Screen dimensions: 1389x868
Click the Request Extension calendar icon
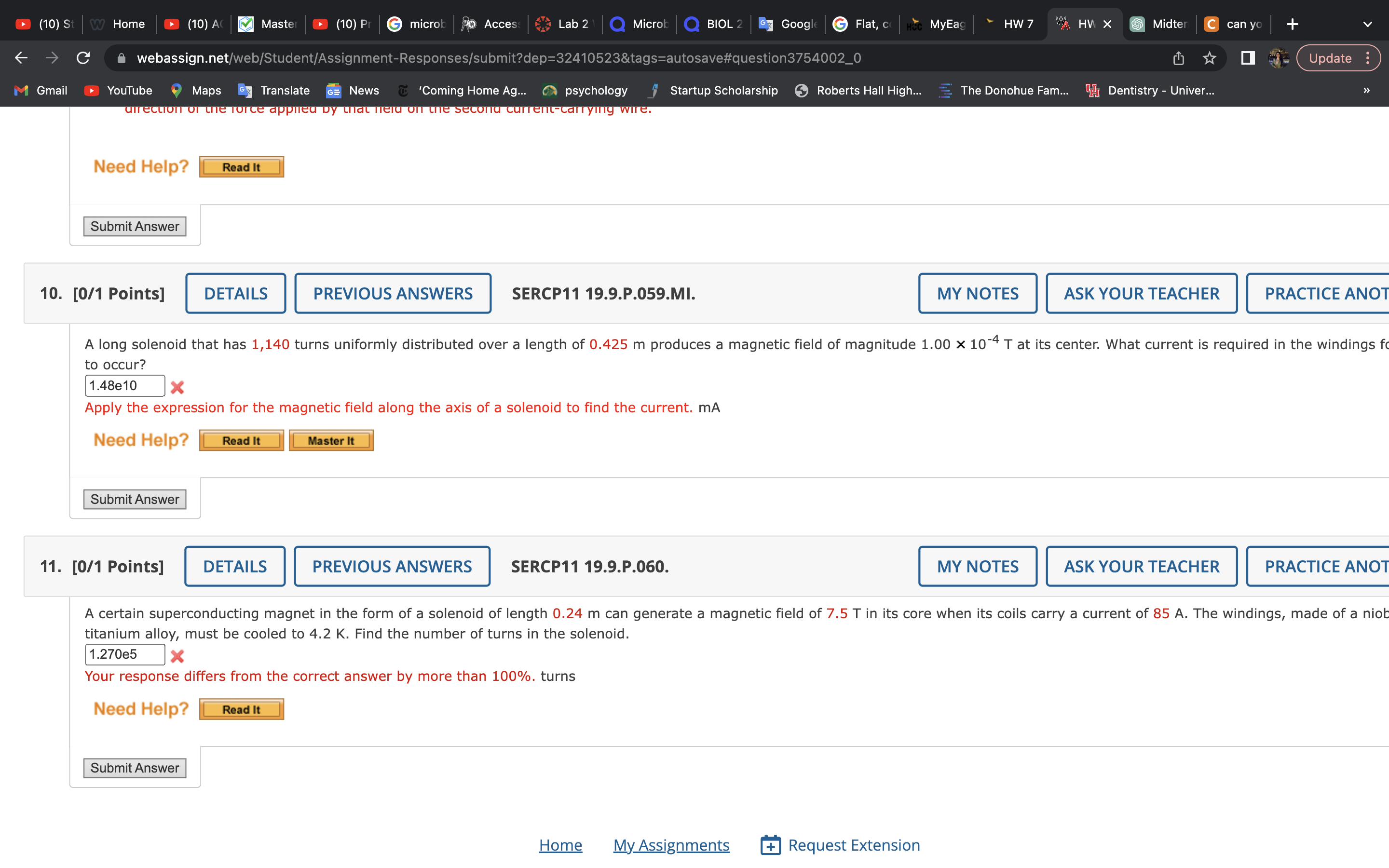[770, 845]
